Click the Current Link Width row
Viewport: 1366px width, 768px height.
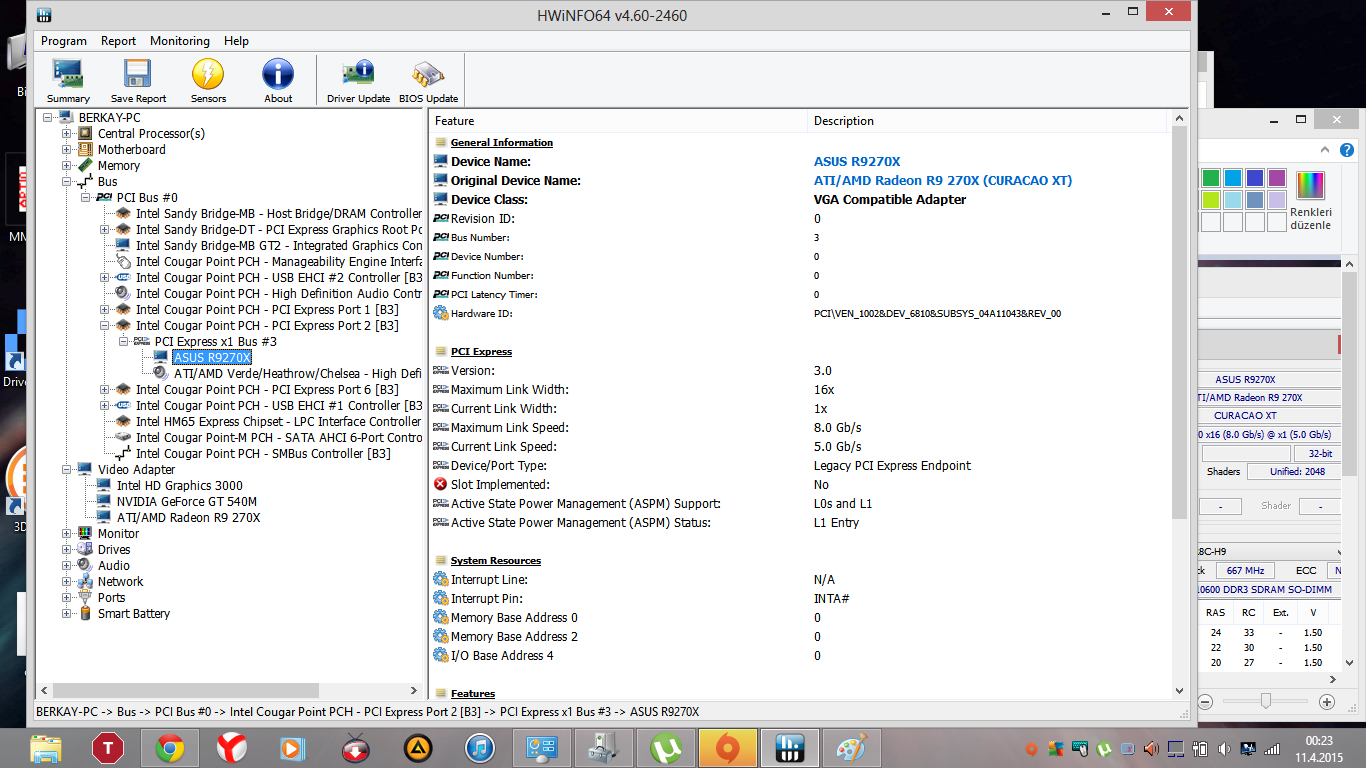[x=800, y=409]
